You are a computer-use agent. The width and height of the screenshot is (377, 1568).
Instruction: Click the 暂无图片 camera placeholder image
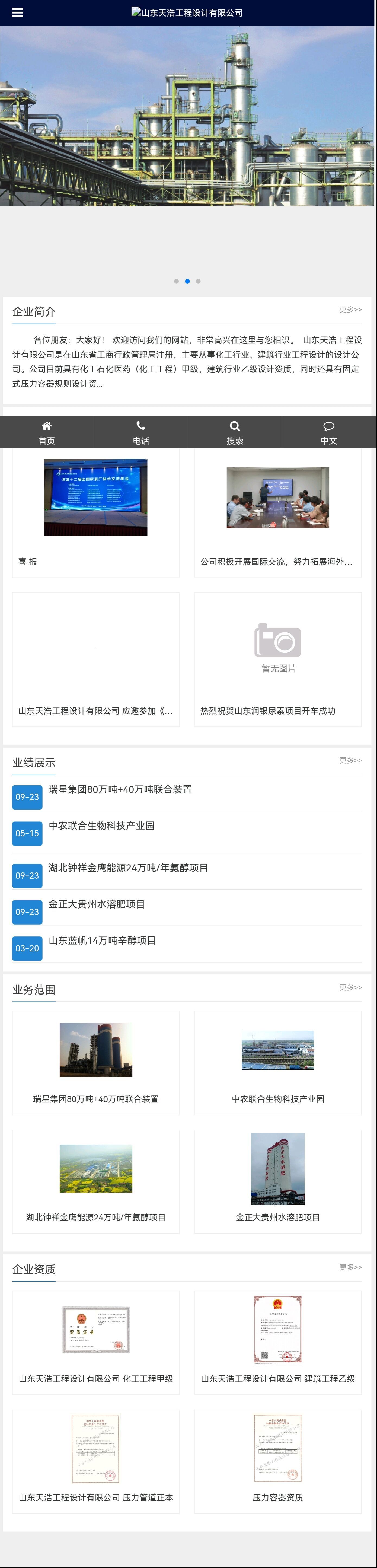click(x=278, y=648)
